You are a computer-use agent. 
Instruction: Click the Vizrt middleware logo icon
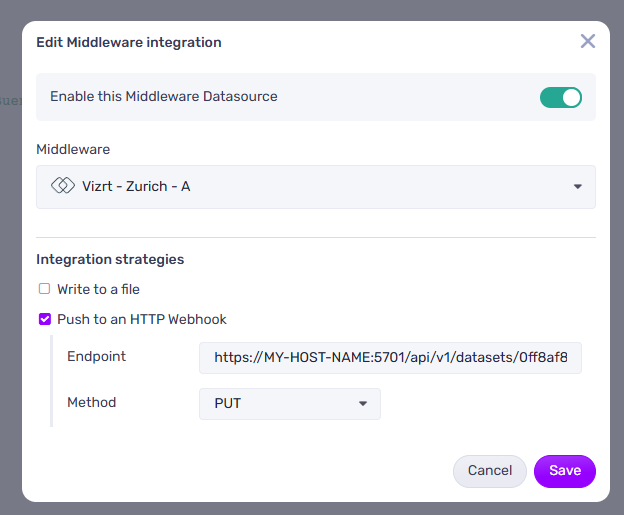pos(63,186)
